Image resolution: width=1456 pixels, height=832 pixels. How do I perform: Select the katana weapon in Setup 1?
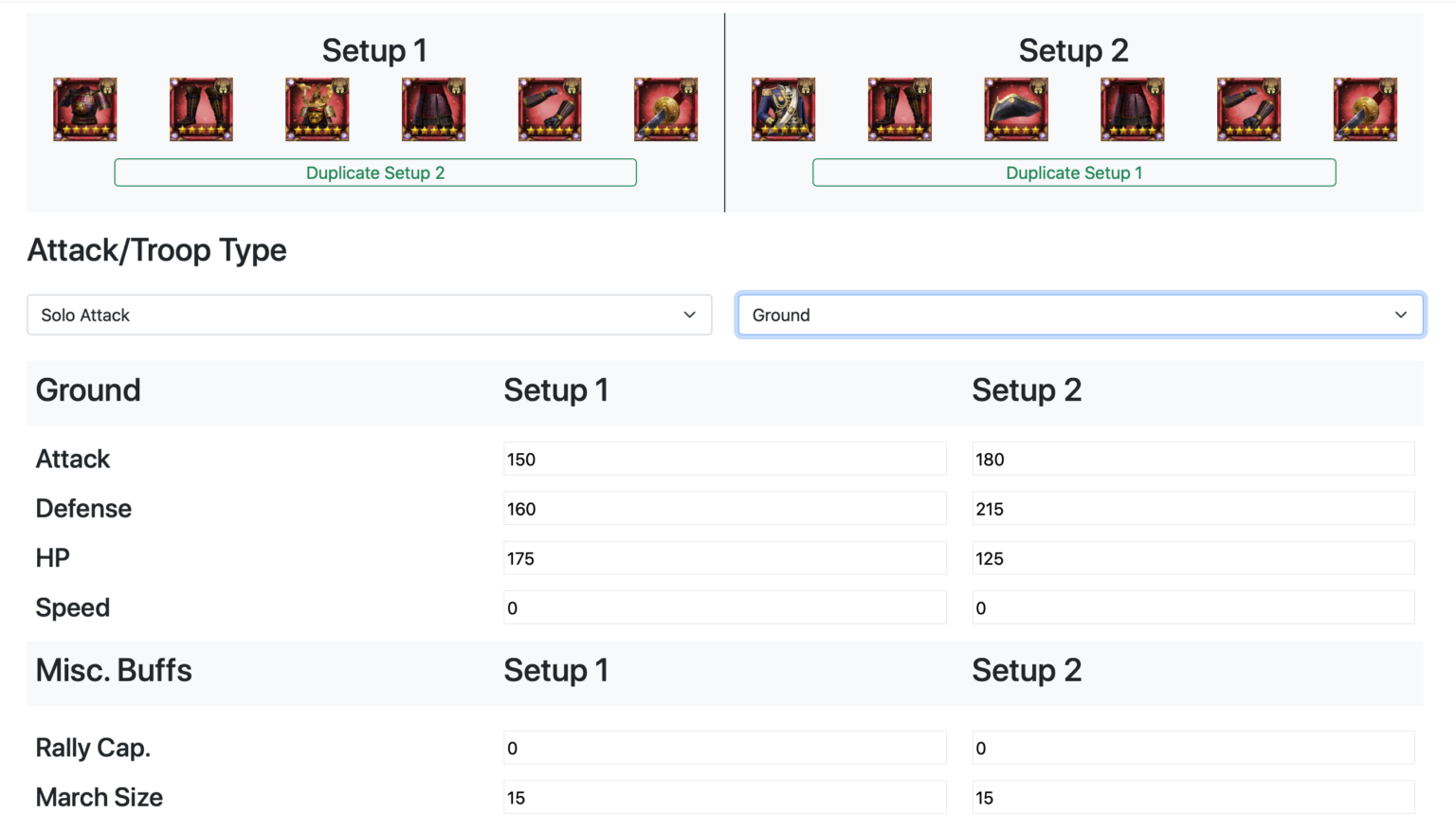(x=666, y=109)
